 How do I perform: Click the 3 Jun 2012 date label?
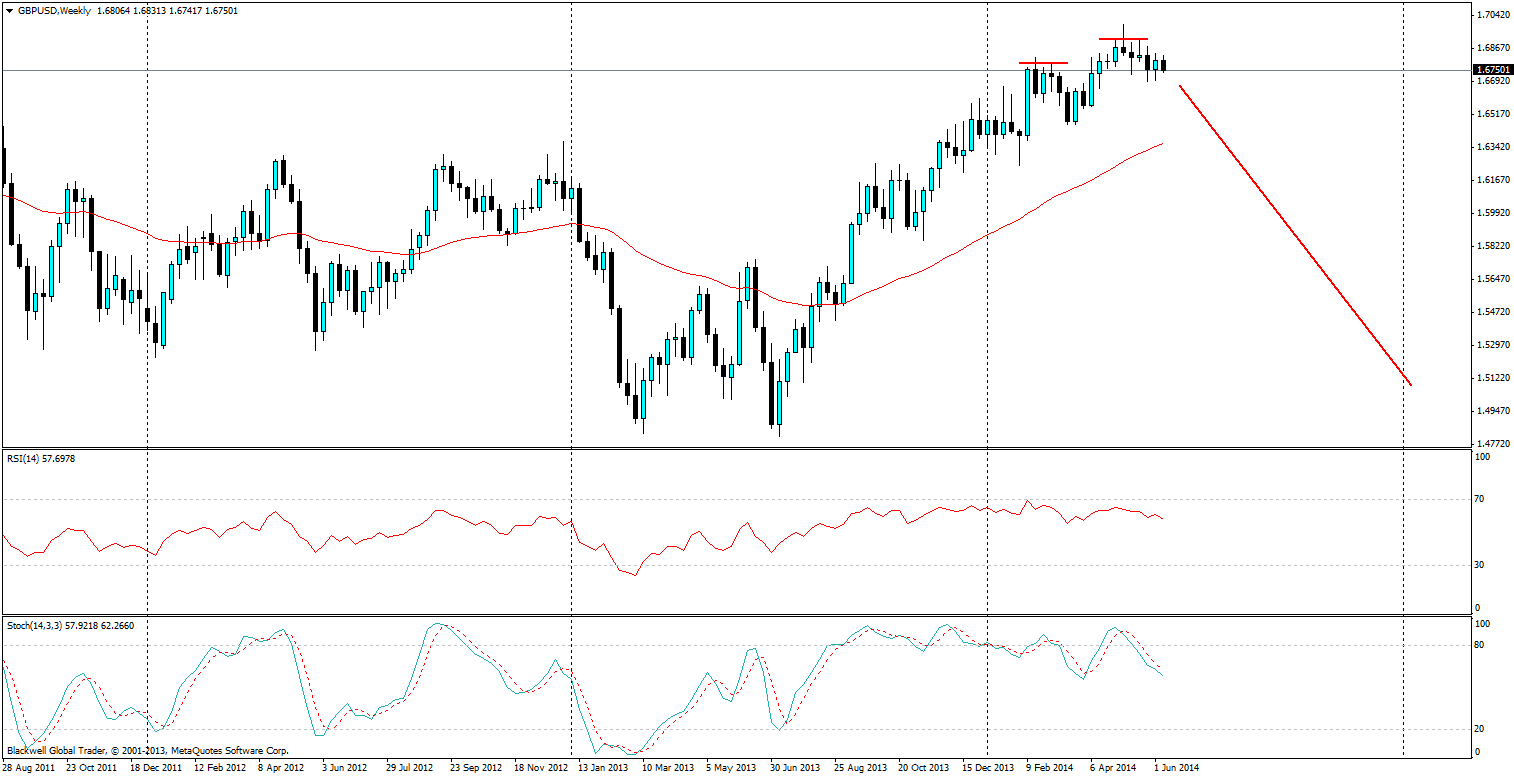tap(345, 768)
